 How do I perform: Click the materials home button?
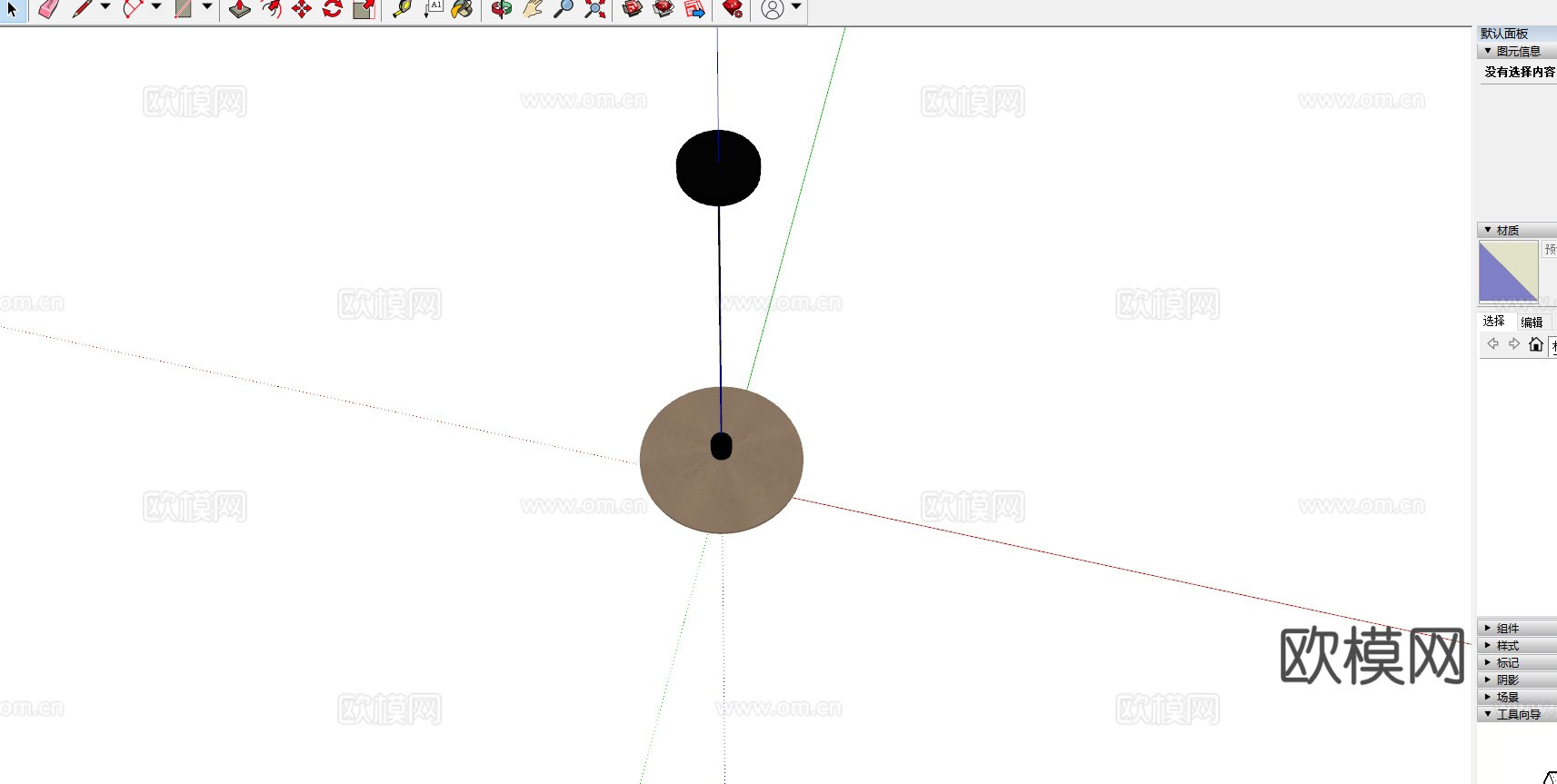coord(1535,344)
